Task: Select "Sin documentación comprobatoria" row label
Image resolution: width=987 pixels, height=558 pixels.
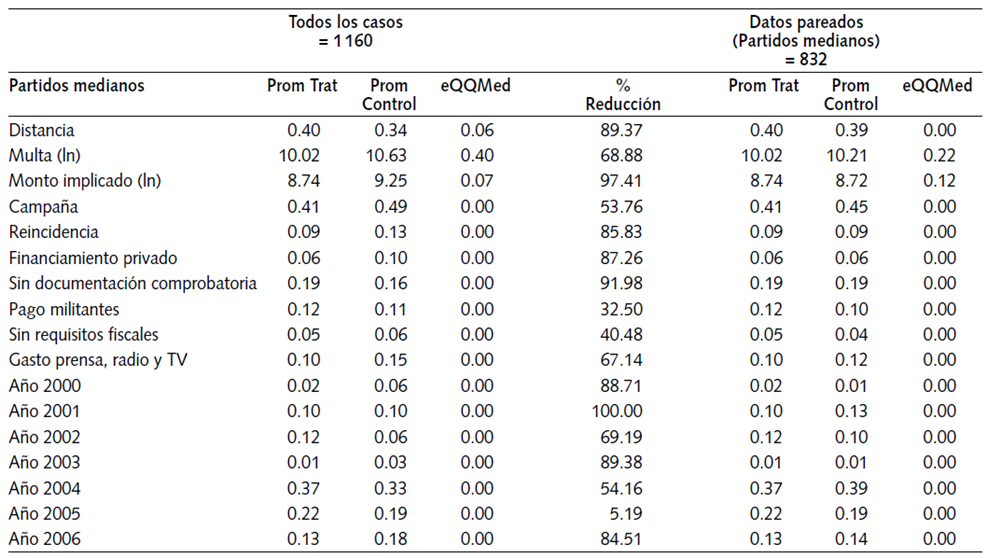Action: point(133,283)
